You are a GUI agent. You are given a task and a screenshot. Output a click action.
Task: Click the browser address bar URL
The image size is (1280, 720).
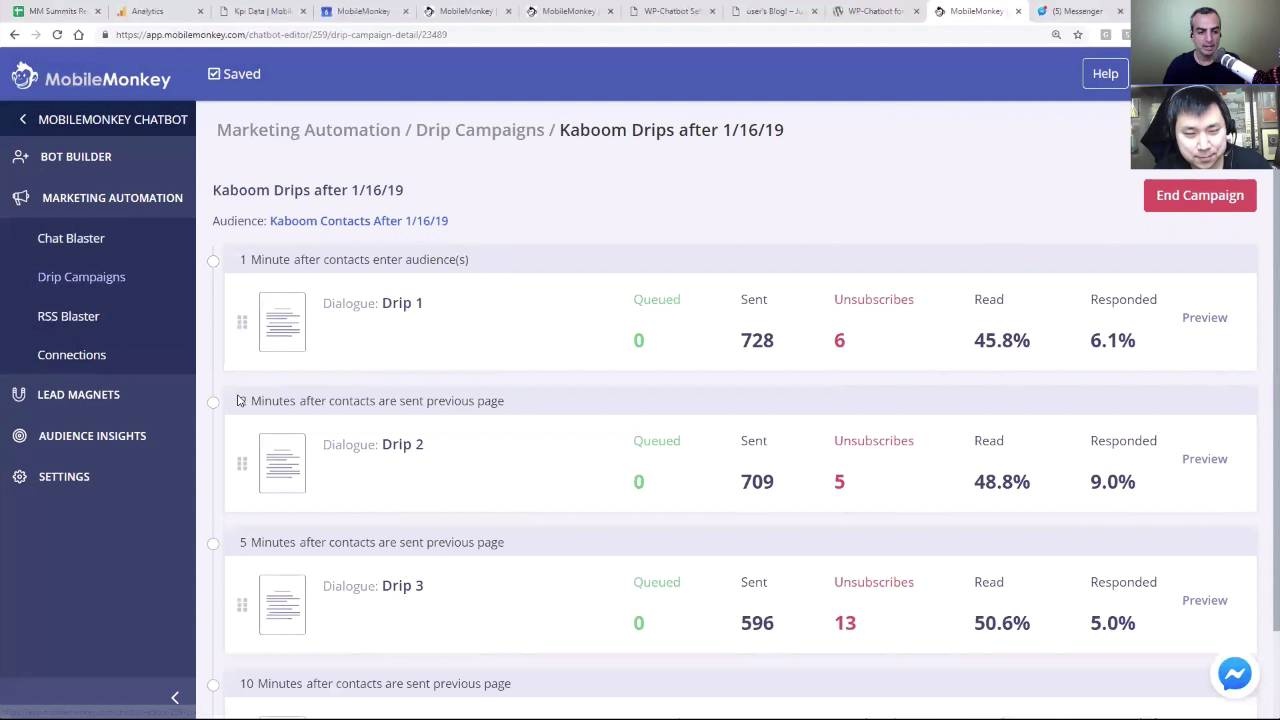coord(281,35)
